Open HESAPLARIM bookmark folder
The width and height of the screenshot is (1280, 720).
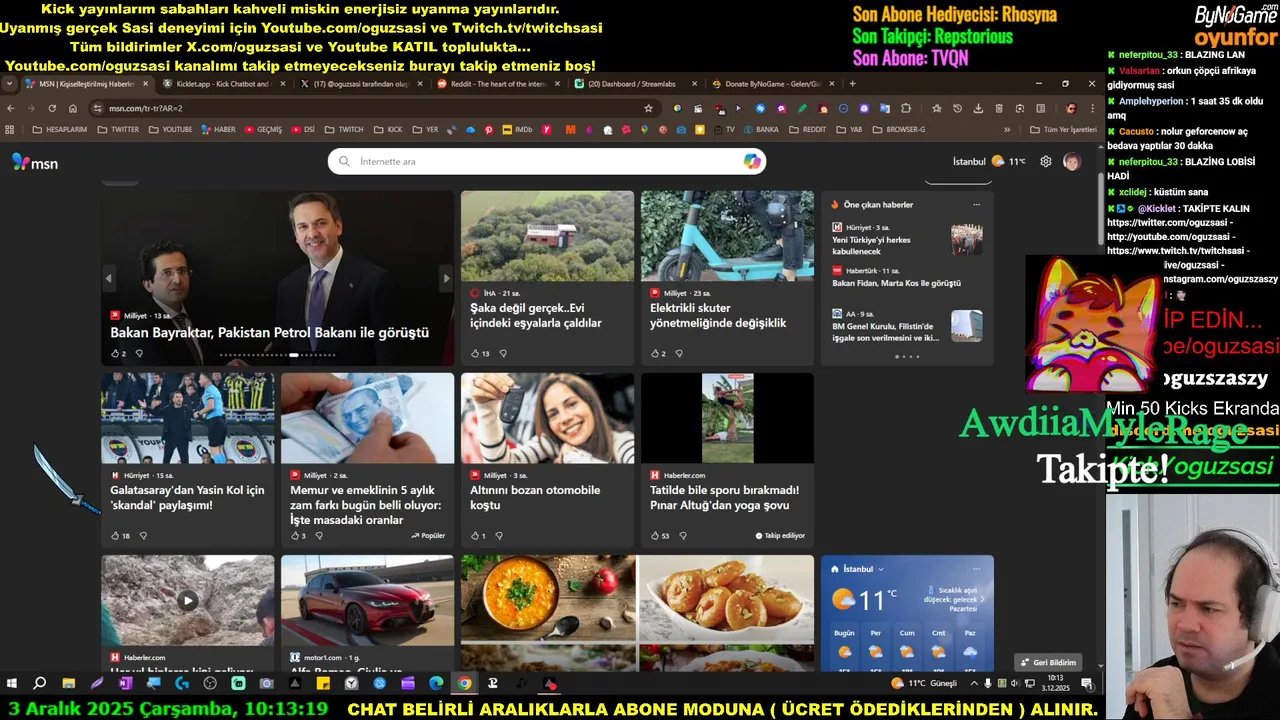(59, 129)
